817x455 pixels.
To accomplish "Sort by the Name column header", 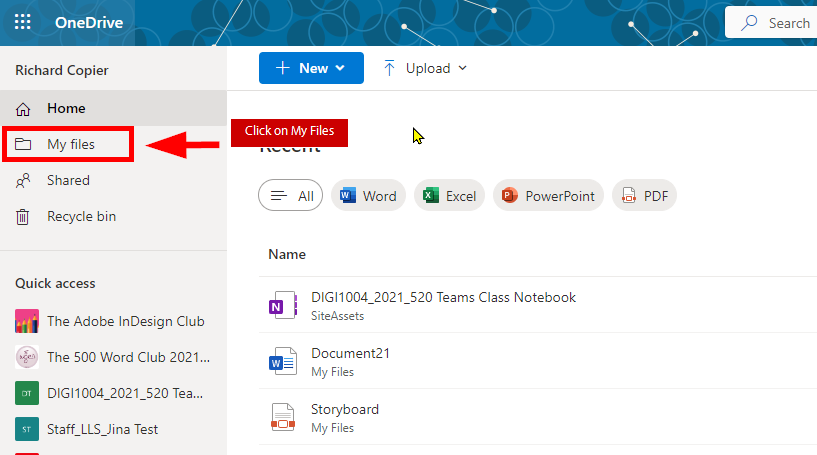I will pos(287,254).
